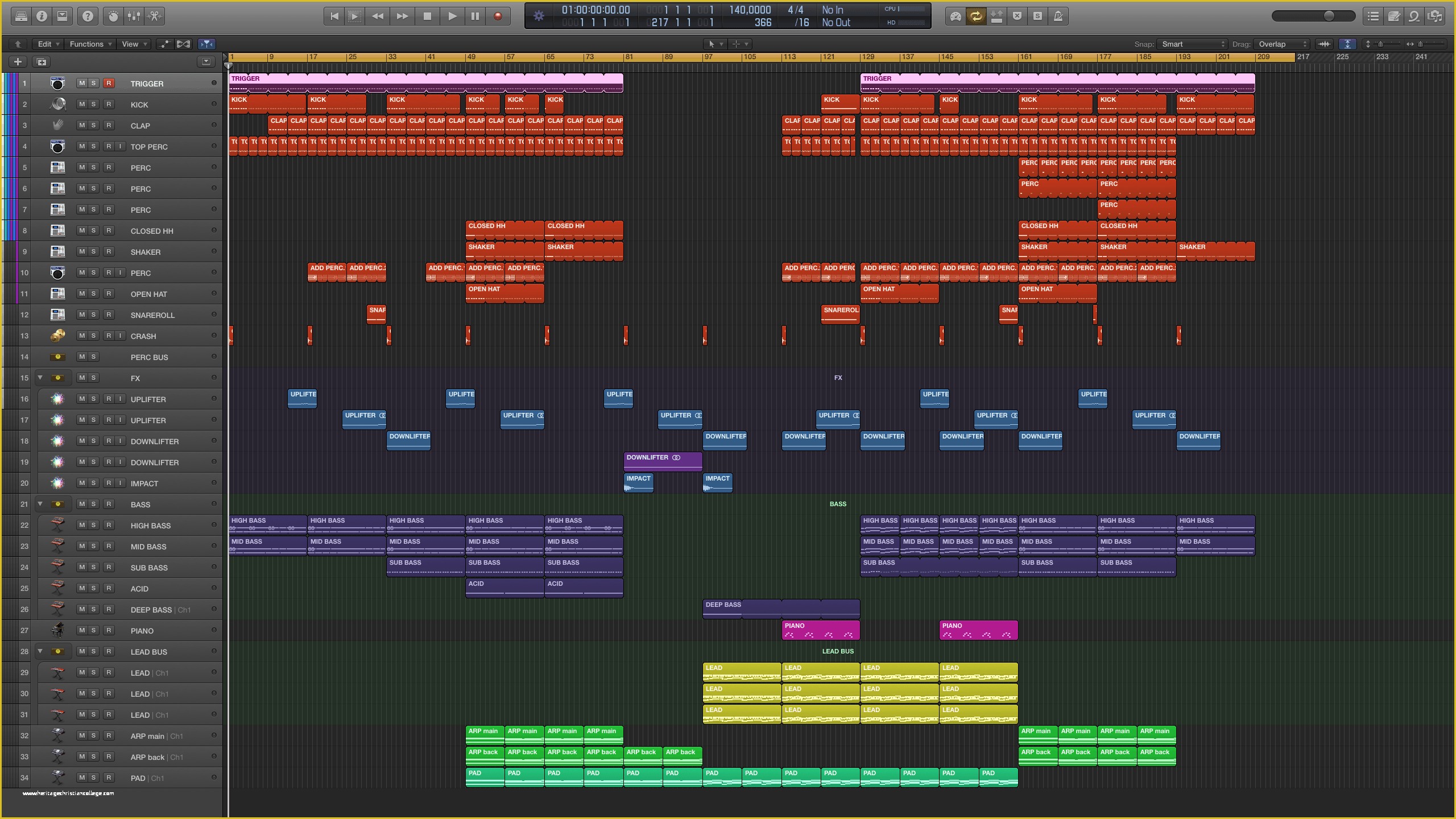Toggle Cycle mode button
The height and width of the screenshot is (819, 1456).
click(976, 16)
